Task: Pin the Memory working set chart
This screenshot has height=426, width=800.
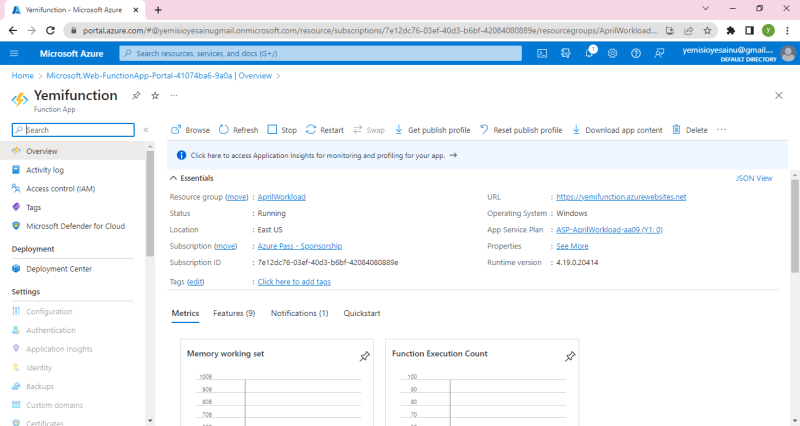Action: point(364,357)
